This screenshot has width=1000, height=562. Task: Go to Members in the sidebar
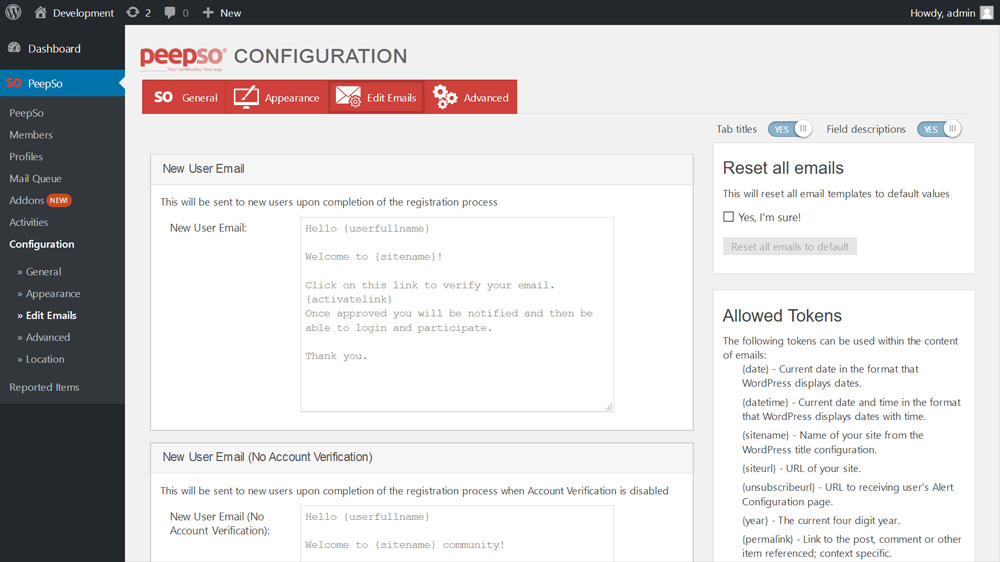tap(31, 135)
